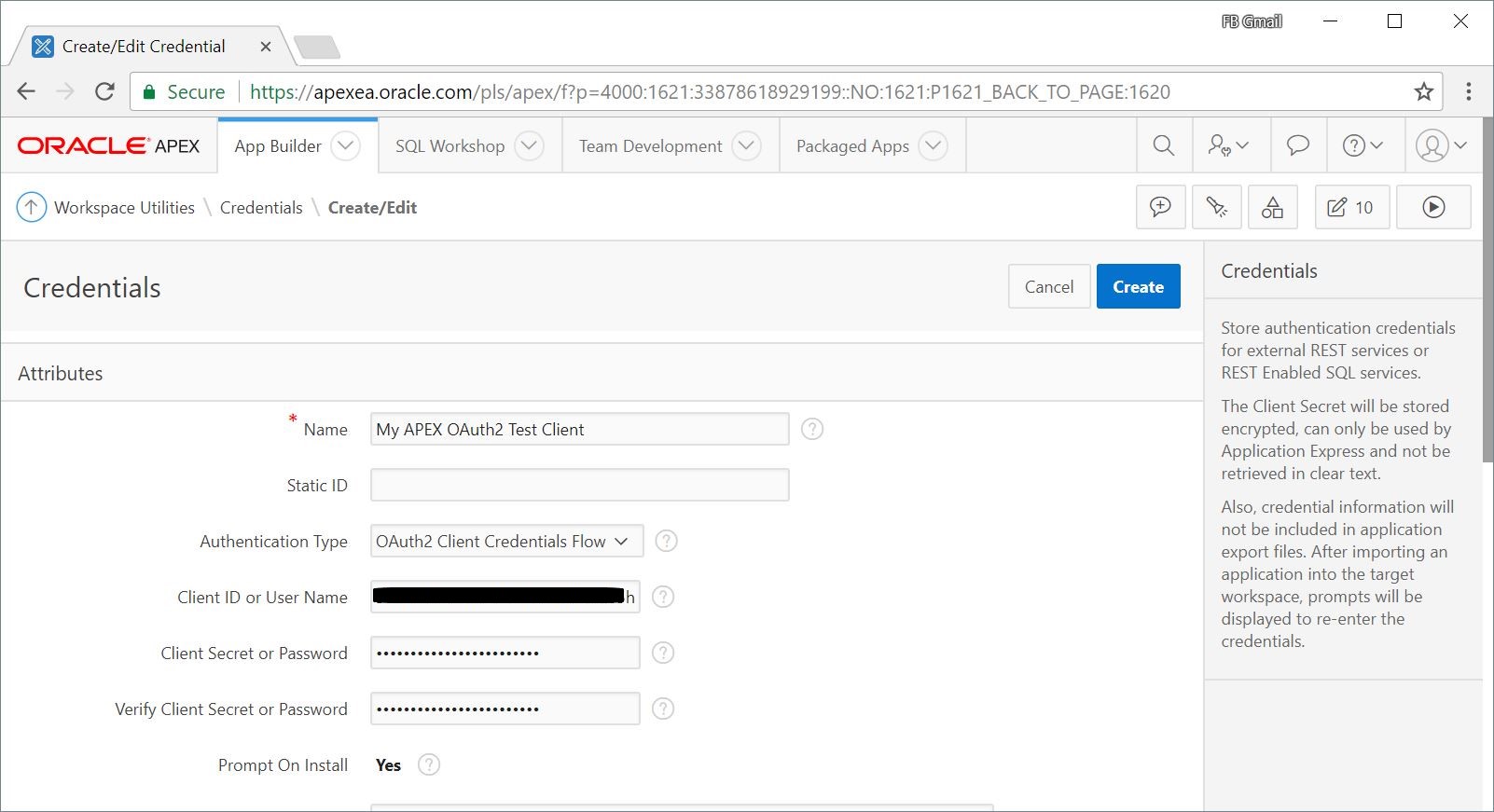
Task: Click the up arrow beside Workspace Utilities
Action: (32, 207)
